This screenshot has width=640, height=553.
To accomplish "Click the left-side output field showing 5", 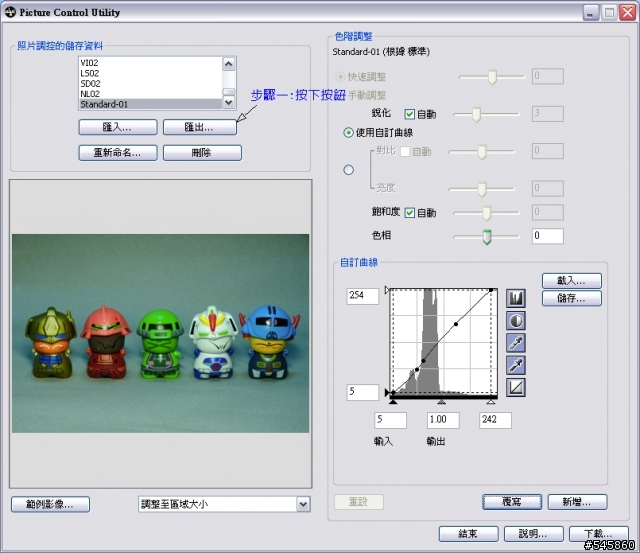I will 362,392.
